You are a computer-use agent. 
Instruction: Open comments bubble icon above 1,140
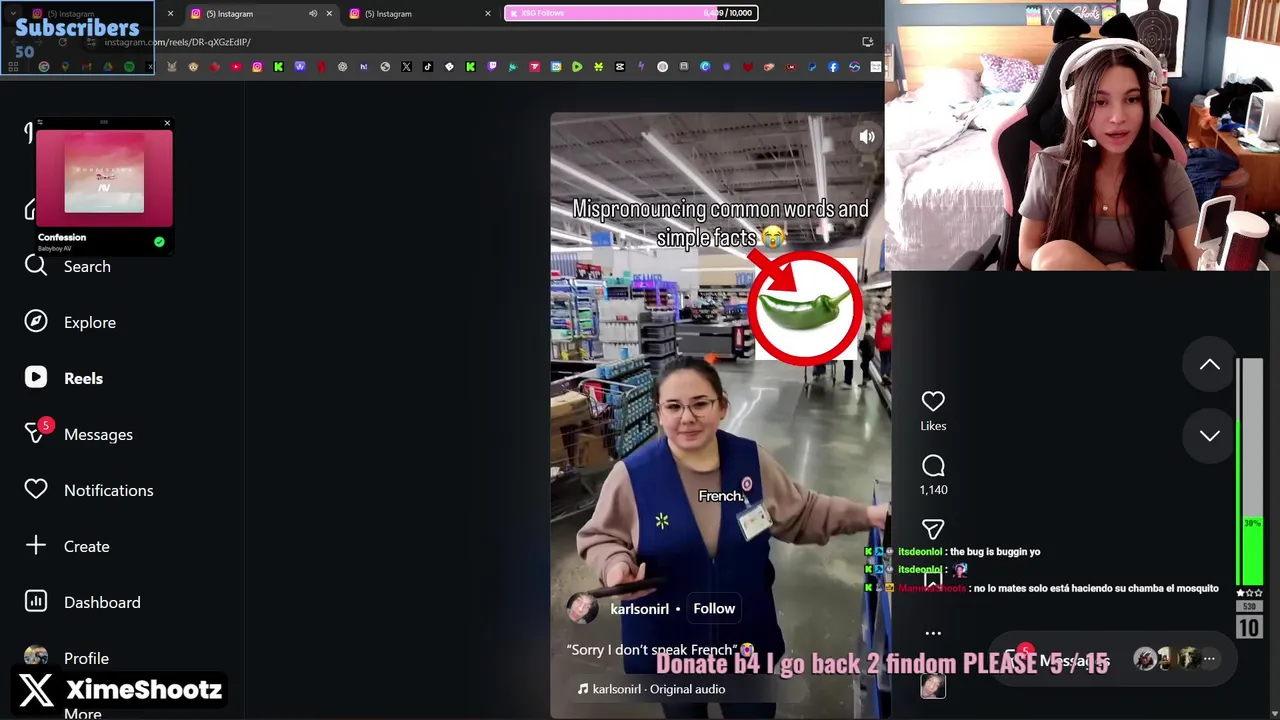[933, 466]
